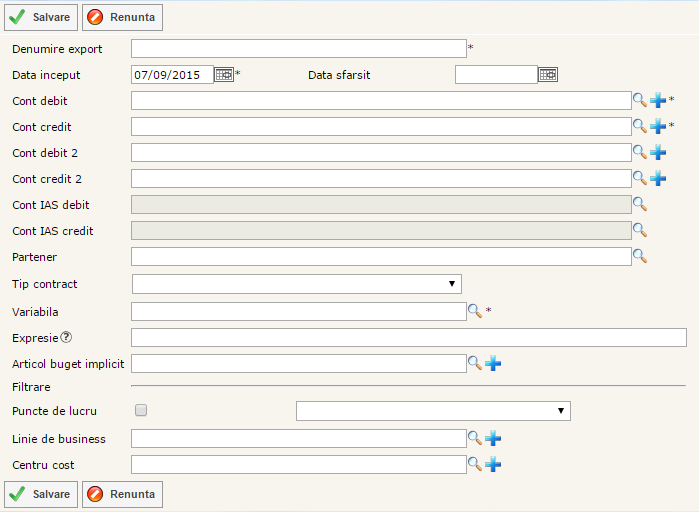Viewport: 699px width, 512px height.
Task: Open calendar picker for Data sfarsit
Action: coord(547,74)
